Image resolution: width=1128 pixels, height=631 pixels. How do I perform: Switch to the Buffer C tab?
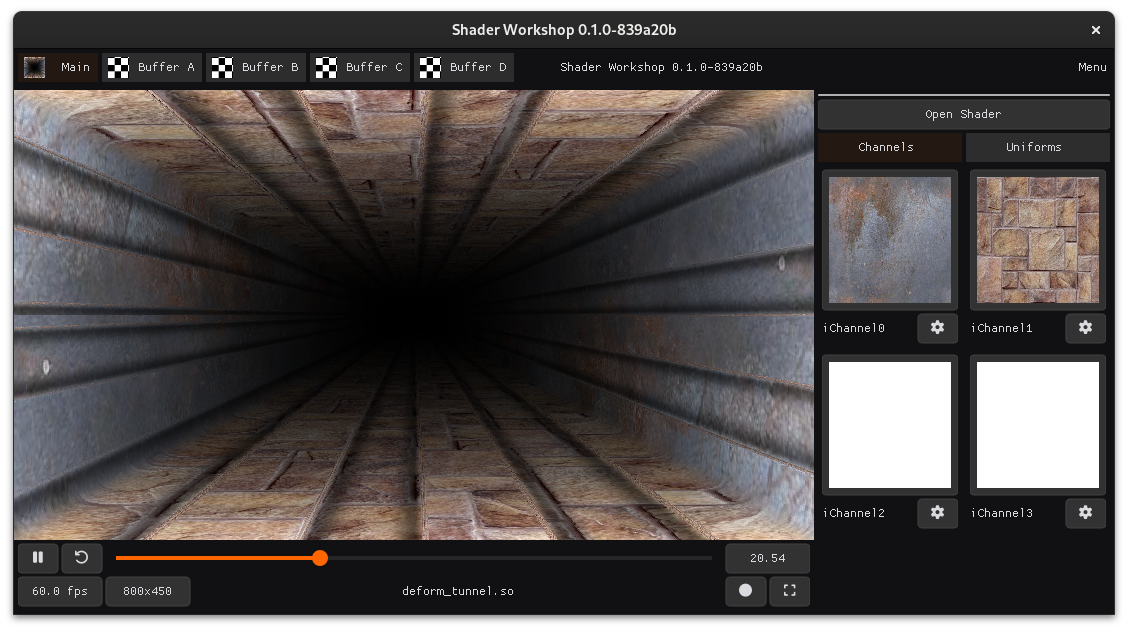click(360, 67)
